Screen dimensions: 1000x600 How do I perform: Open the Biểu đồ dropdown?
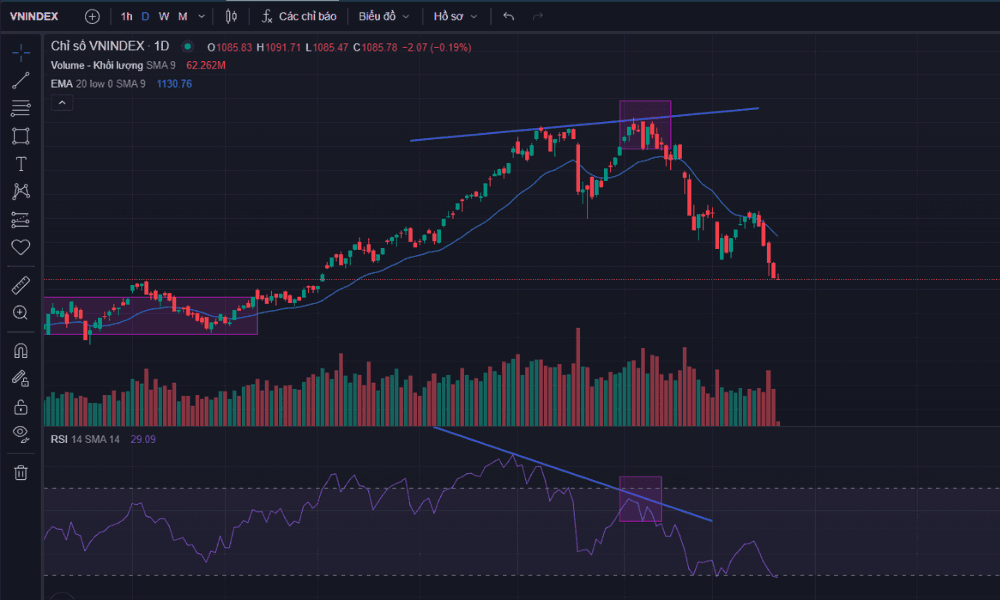click(383, 16)
